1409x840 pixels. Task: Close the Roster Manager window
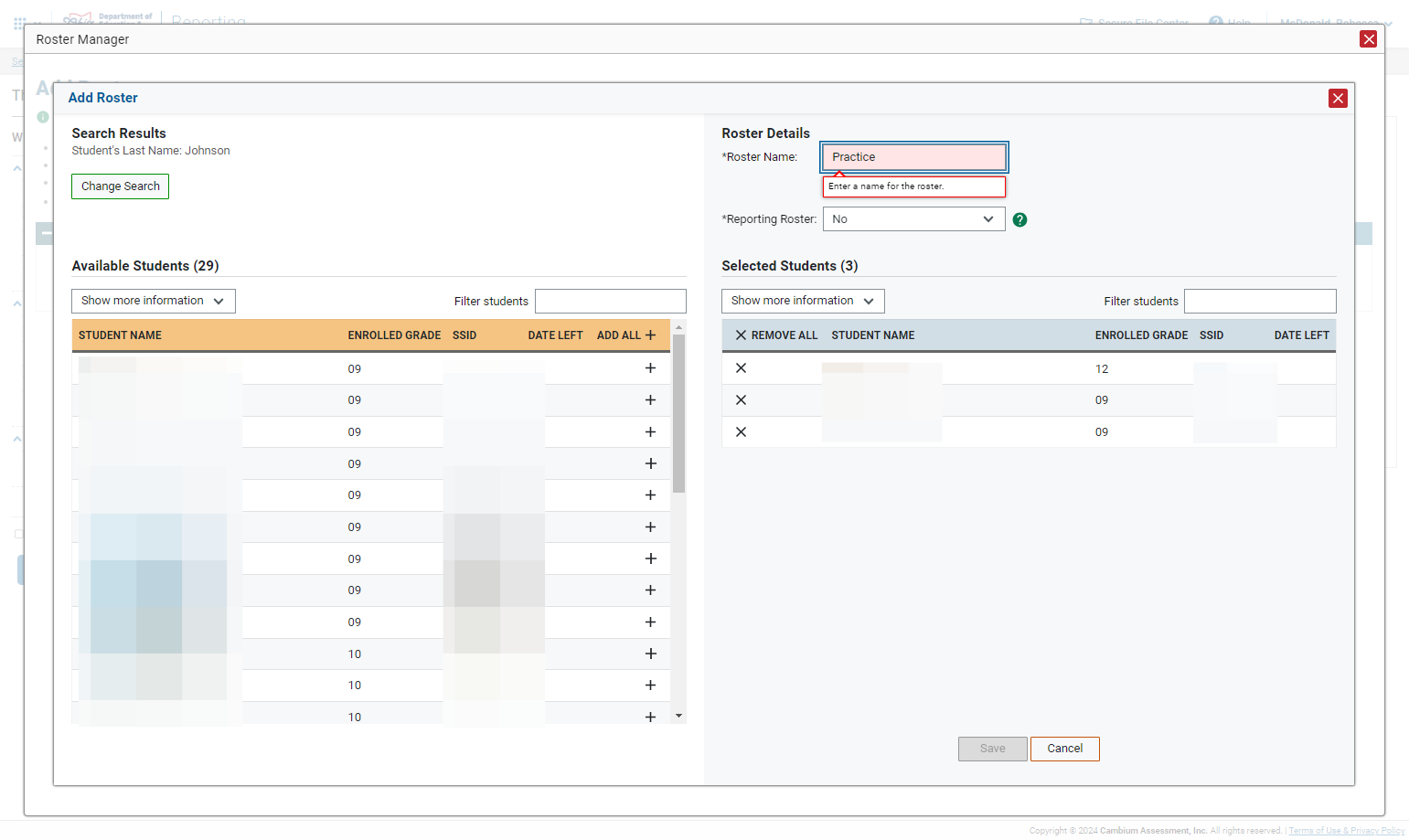[x=1368, y=38]
